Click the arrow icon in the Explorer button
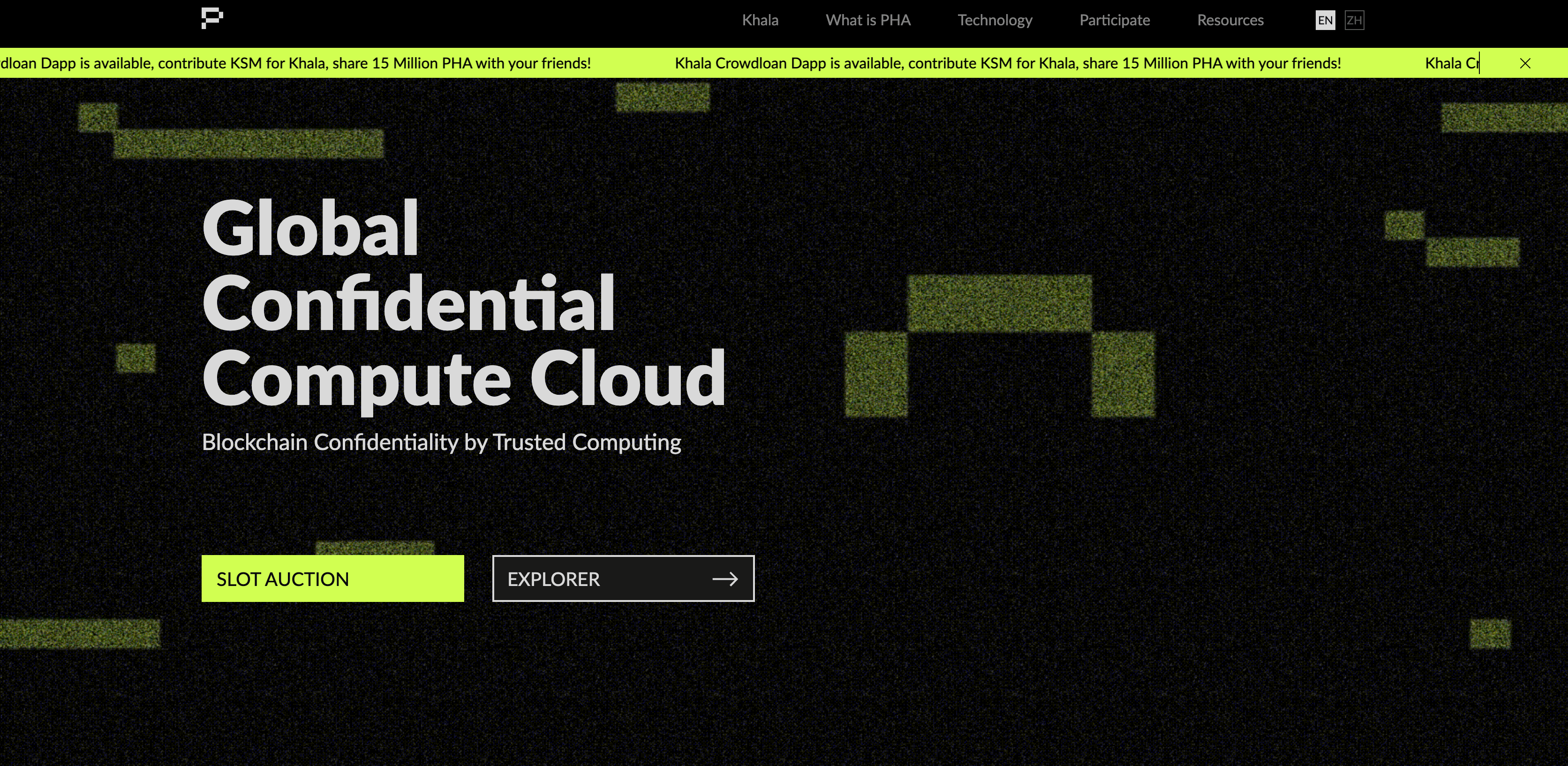The width and height of the screenshot is (1568, 766). click(x=724, y=579)
